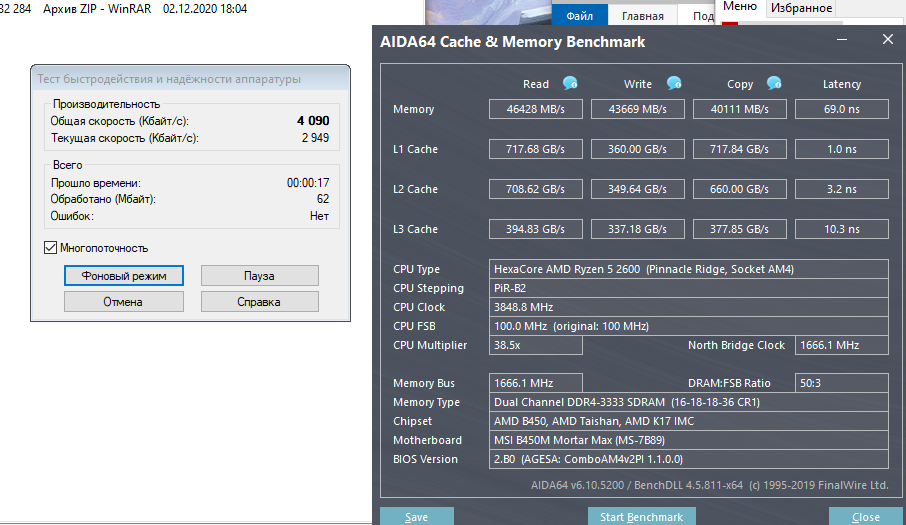This screenshot has width=906, height=525.
Task: Minimize the AIDA64 benchmark window
Action: click(842, 40)
